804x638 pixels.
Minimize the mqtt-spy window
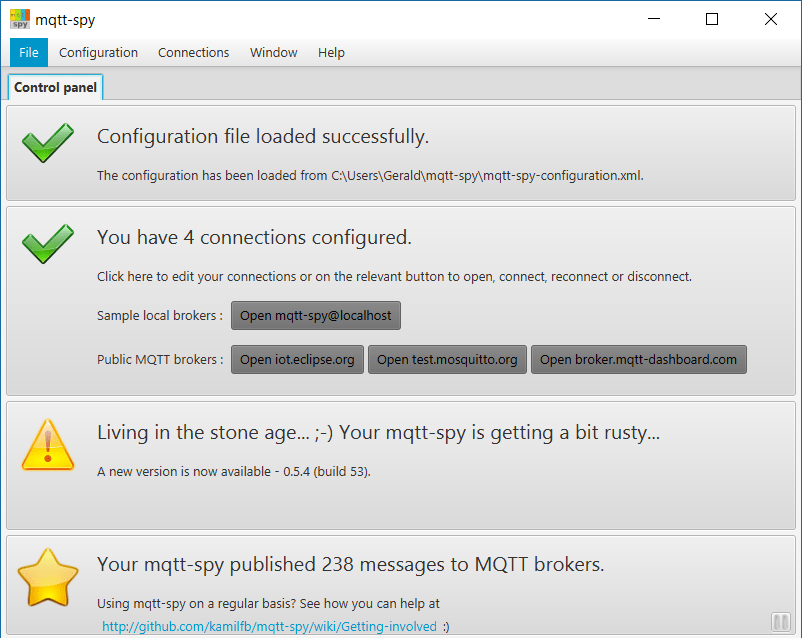(x=653, y=19)
